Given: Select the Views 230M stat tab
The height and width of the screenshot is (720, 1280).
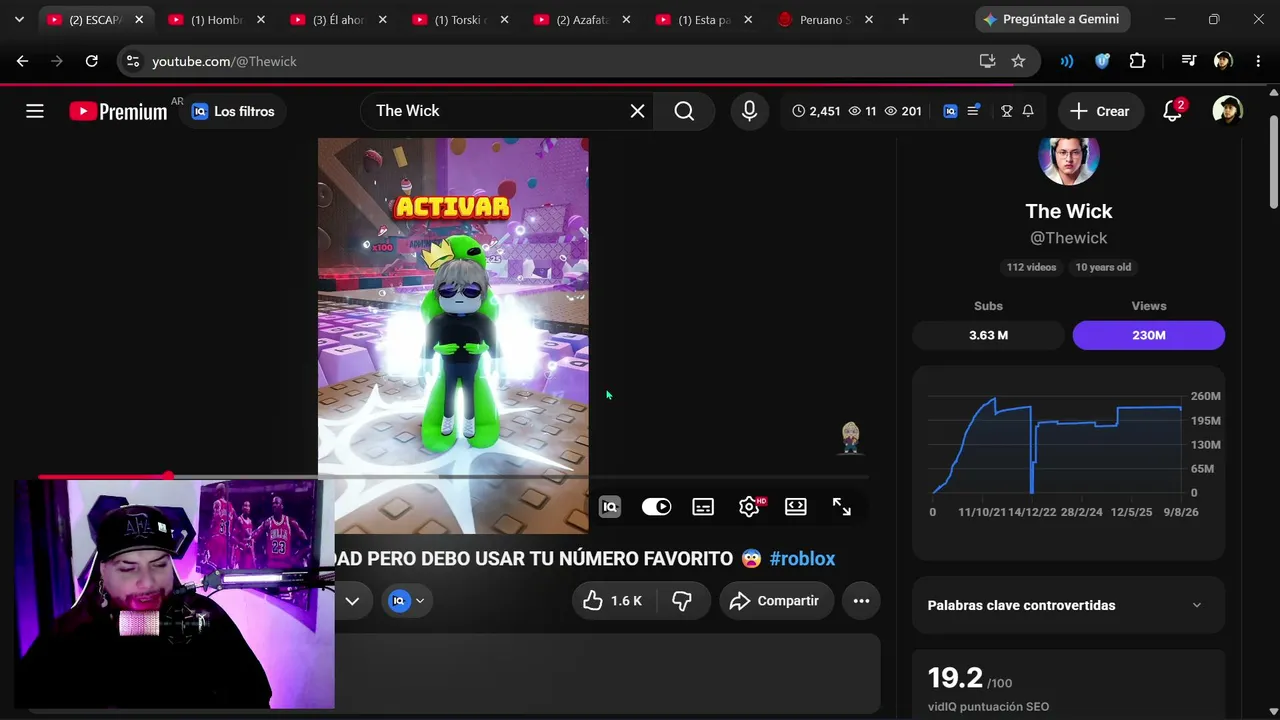Looking at the screenshot, I should coord(1148,335).
